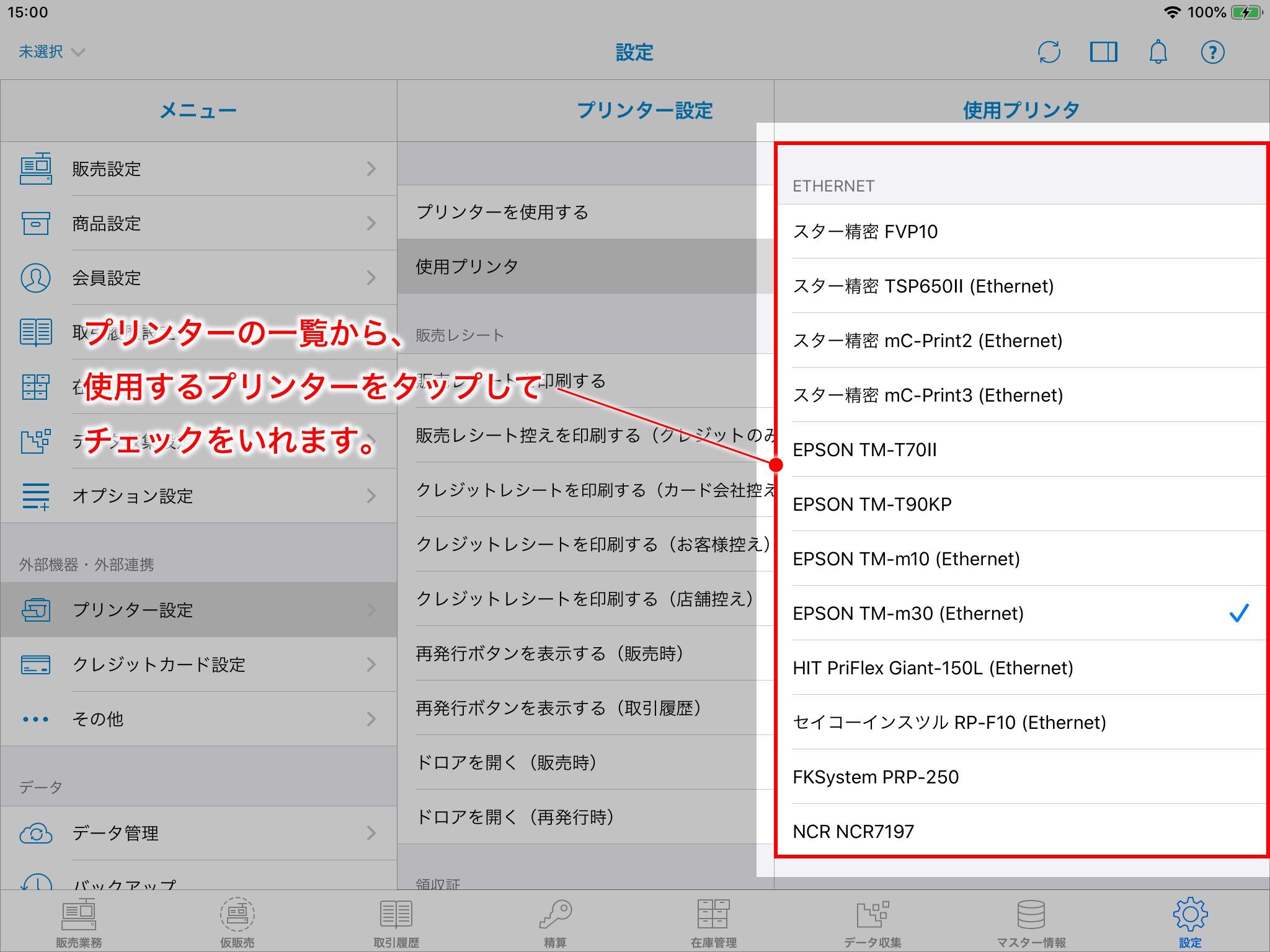Select EPSON TM-m10 (Ethernet) printer
The width and height of the screenshot is (1270, 952).
click(x=1022, y=559)
